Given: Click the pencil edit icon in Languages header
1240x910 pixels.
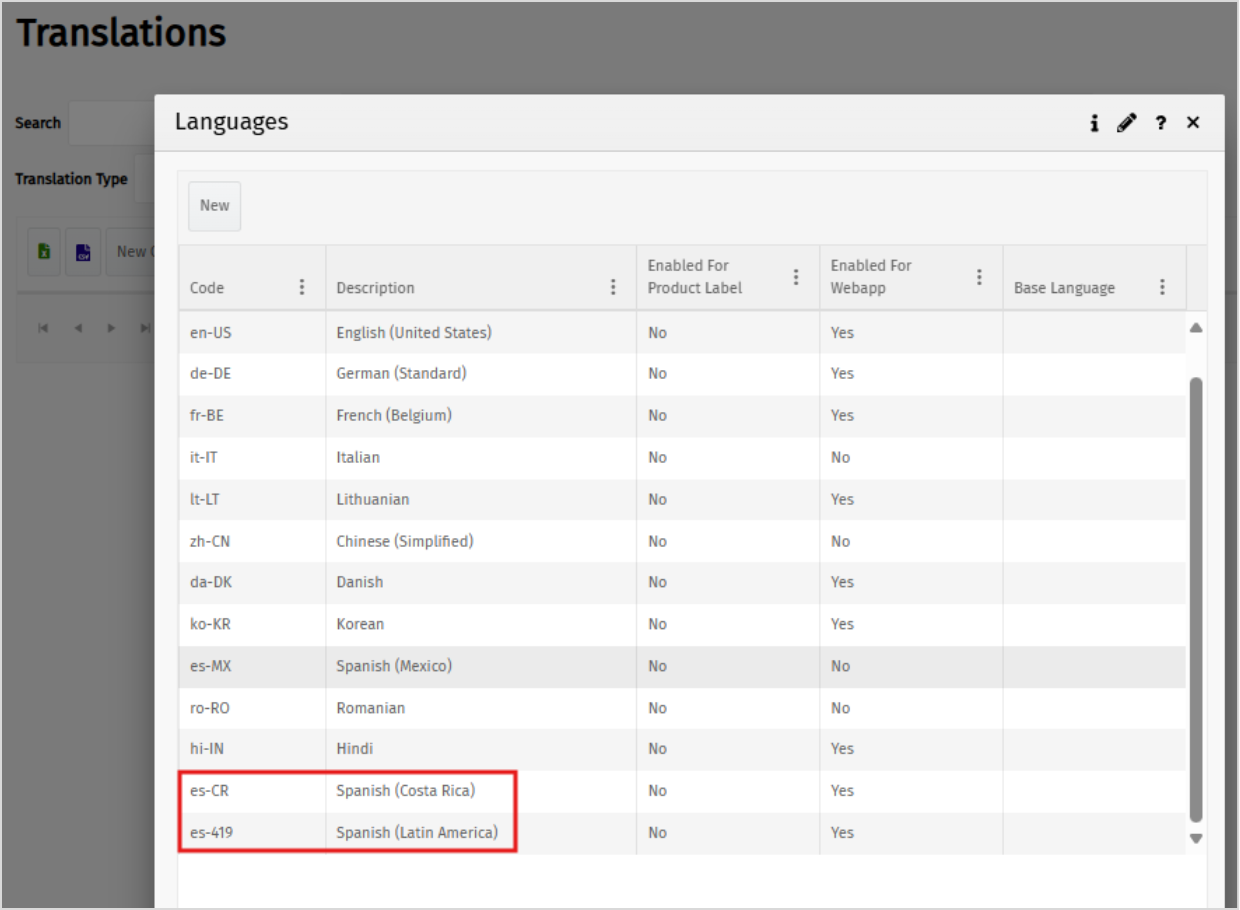Looking at the screenshot, I should click(x=1127, y=123).
